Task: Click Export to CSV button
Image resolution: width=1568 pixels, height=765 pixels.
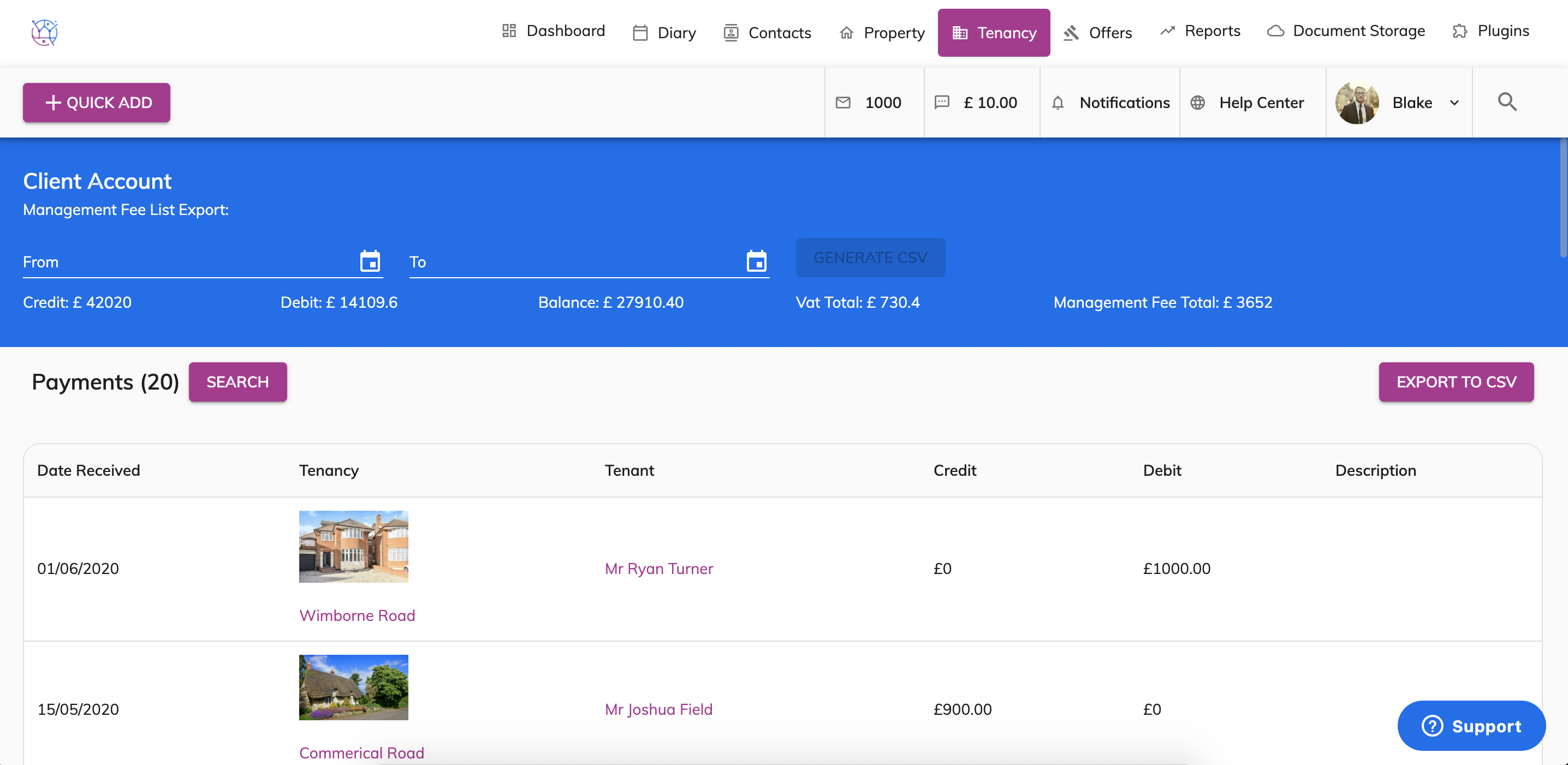Action: point(1456,382)
